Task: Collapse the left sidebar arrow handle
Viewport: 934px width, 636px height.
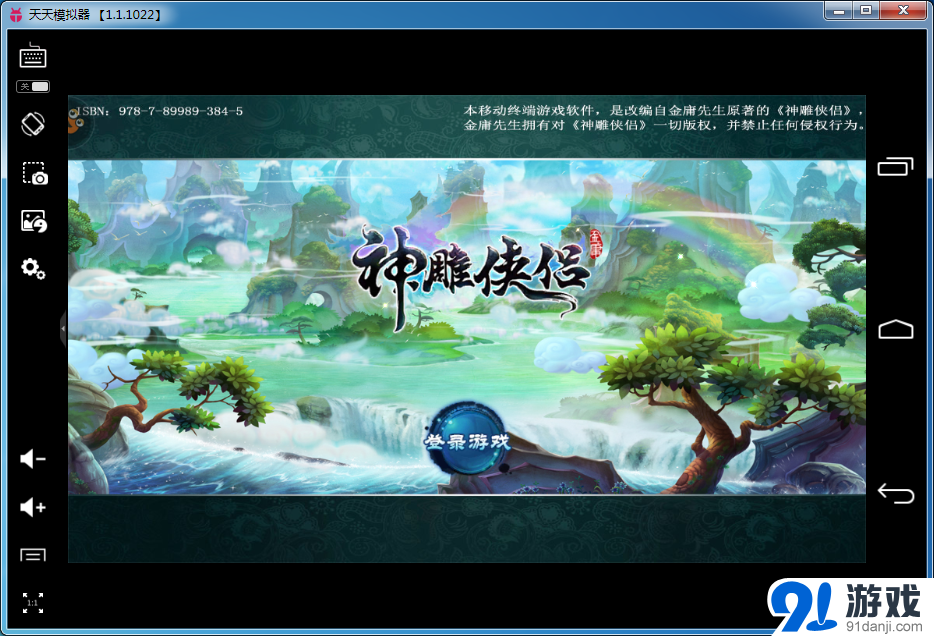Action: 63,328
